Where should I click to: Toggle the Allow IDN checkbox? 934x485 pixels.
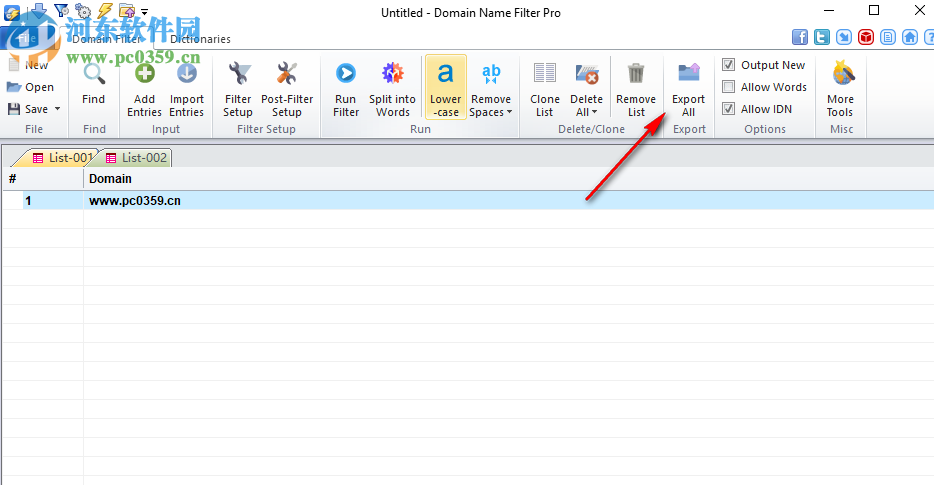[x=728, y=109]
